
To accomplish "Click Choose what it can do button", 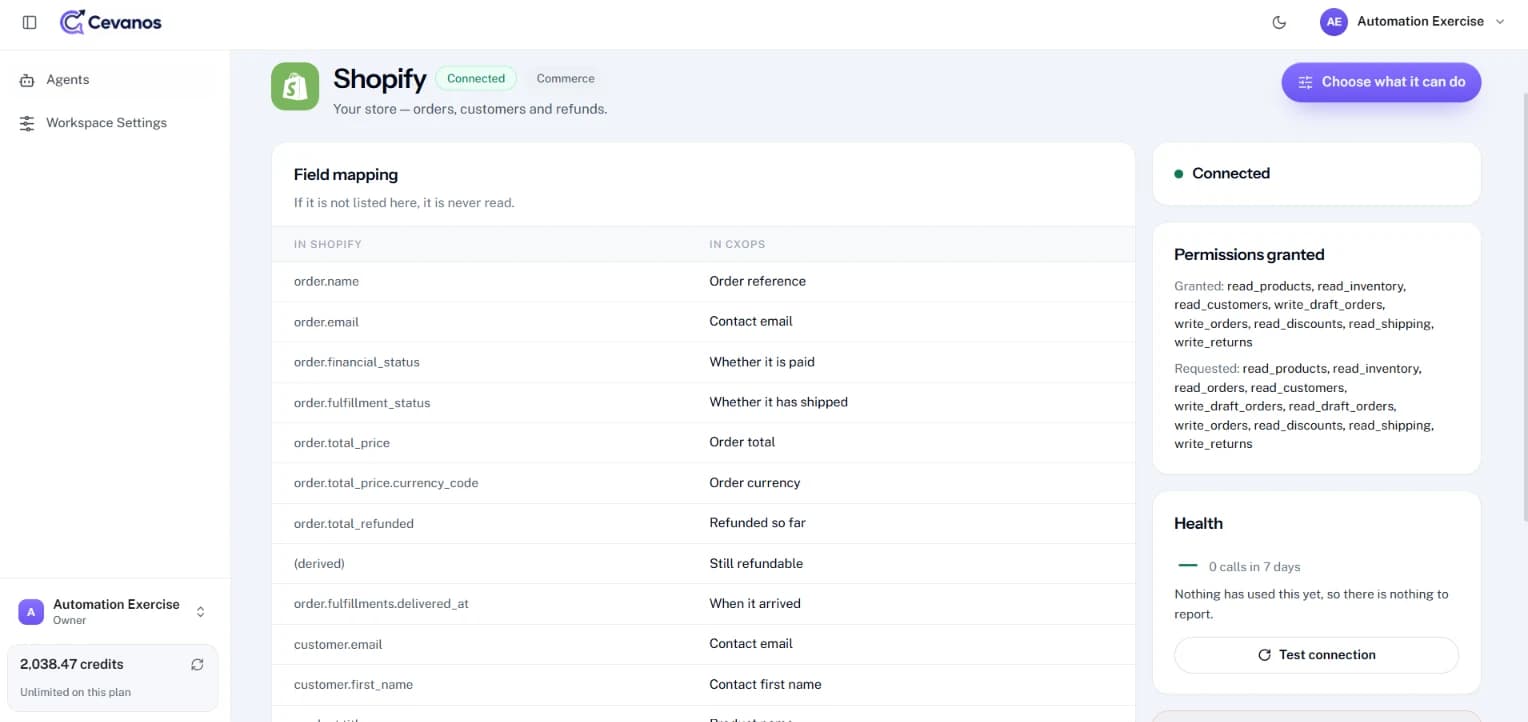I will [x=1381, y=82].
